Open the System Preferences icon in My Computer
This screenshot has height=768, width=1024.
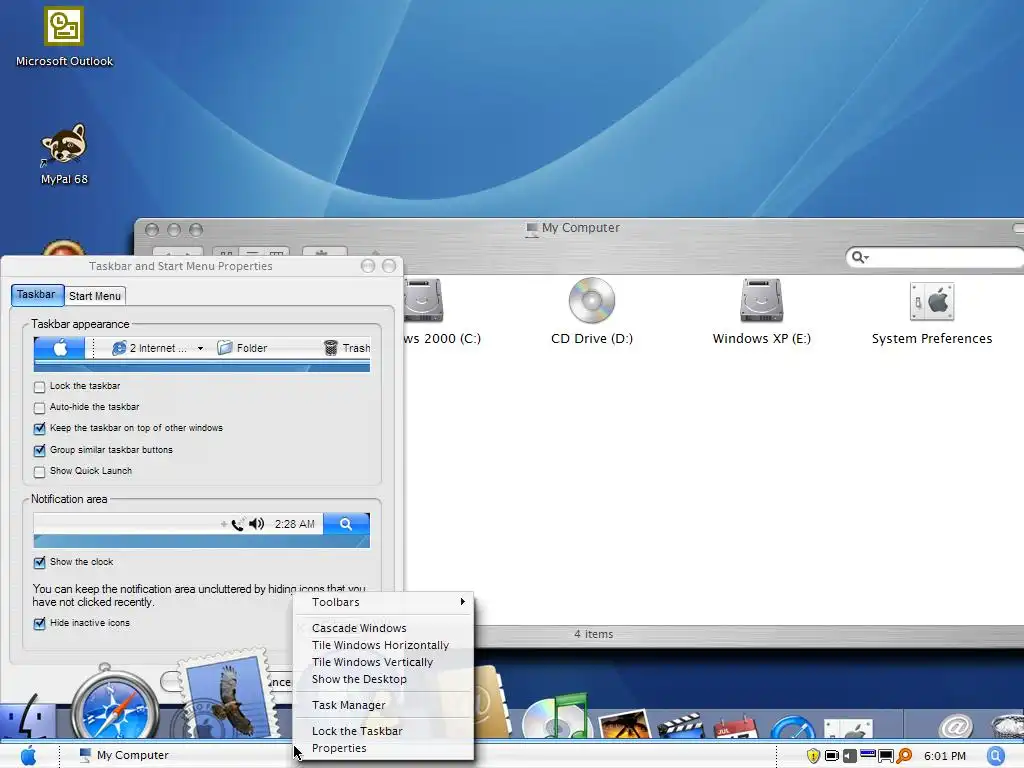(x=932, y=301)
